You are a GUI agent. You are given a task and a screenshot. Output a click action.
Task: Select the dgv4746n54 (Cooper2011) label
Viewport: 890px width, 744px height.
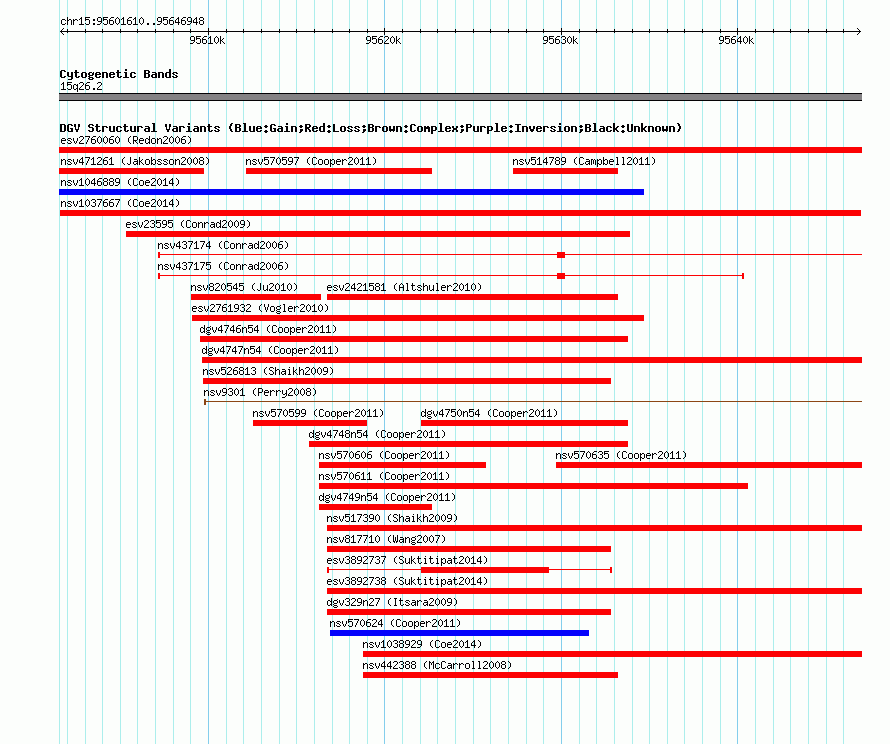point(268,329)
